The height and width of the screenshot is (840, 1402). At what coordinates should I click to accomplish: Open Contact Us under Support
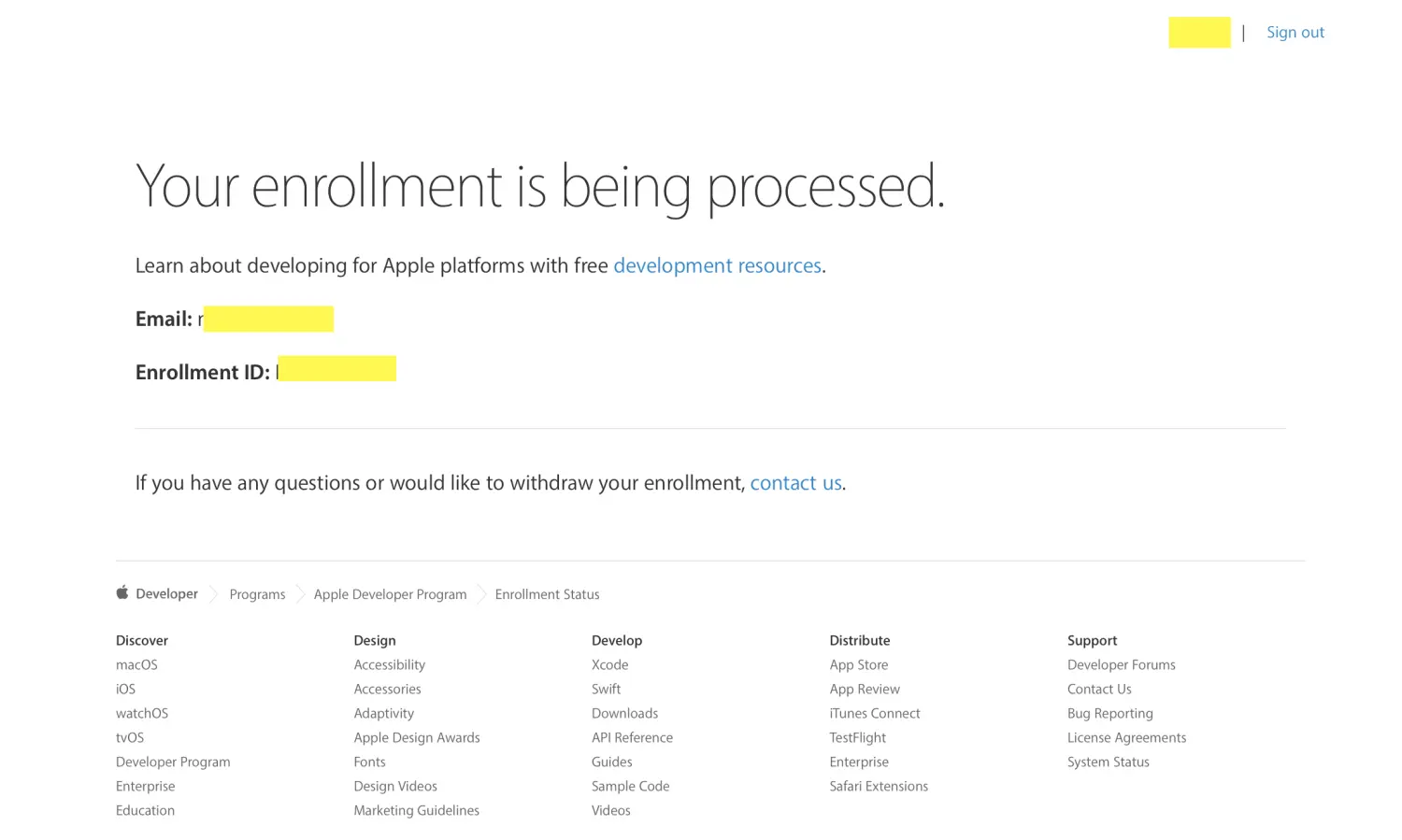tap(1099, 689)
